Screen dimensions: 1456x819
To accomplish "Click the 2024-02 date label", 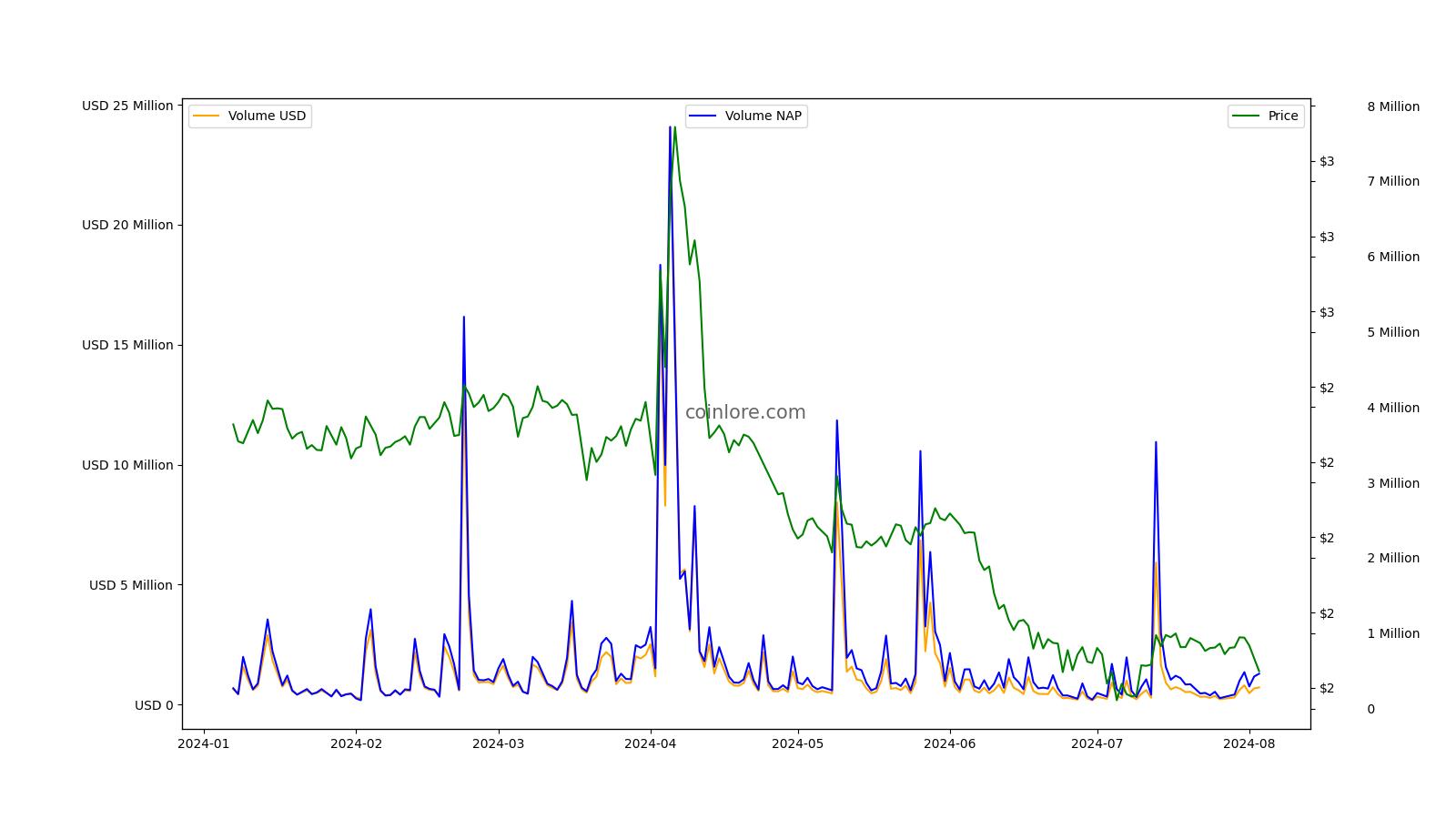I will point(357,743).
